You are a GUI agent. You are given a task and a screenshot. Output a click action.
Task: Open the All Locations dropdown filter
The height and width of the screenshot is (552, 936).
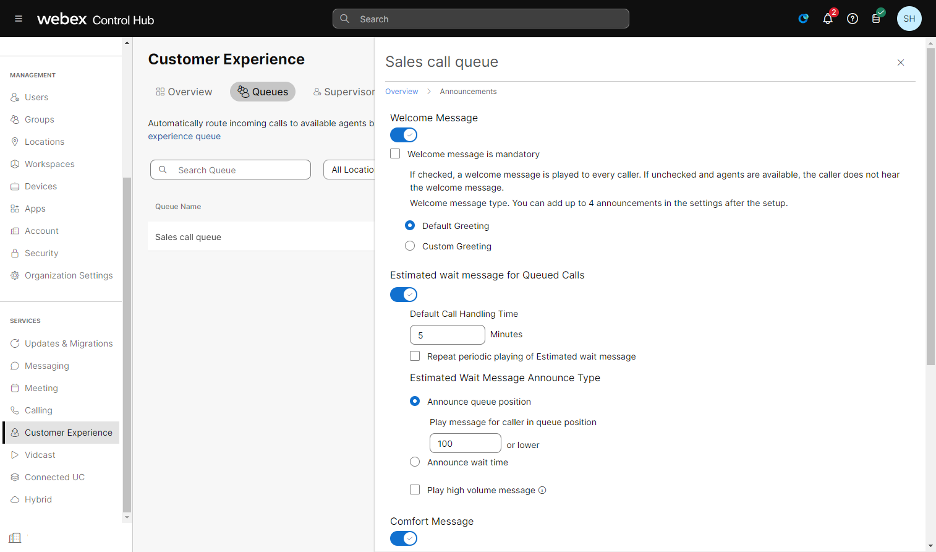click(x=351, y=170)
